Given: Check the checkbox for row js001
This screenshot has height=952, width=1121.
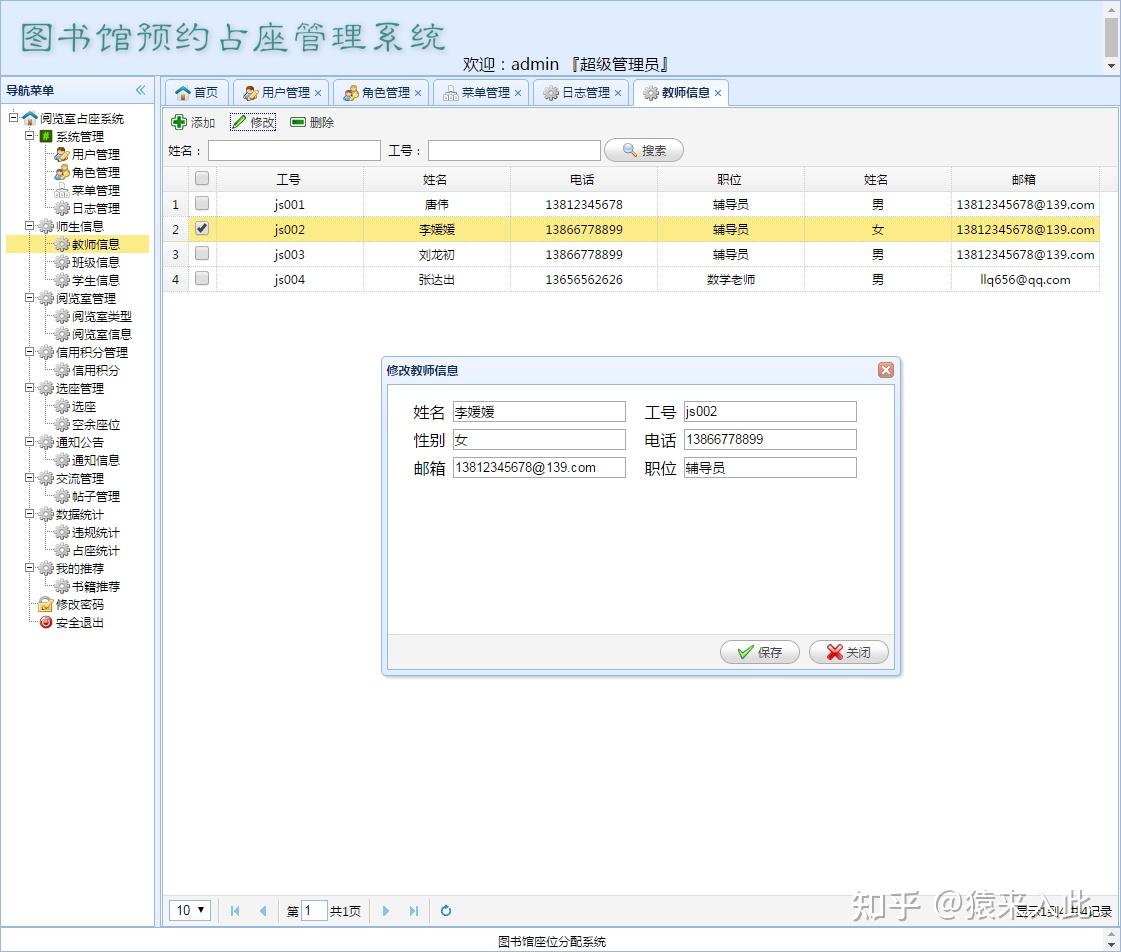Looking at the screenshot, I should tap(202, 204).
